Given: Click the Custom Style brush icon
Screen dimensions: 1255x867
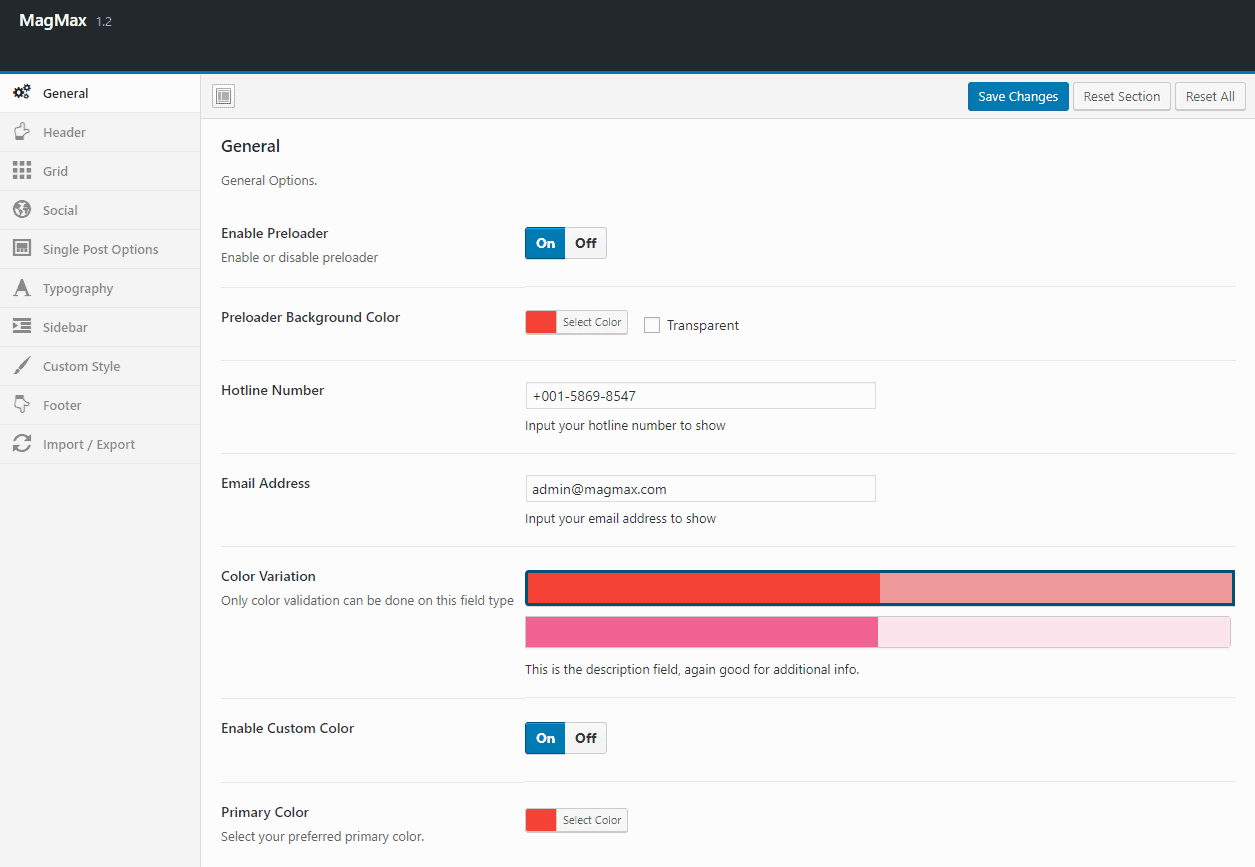Looking at the screenshot, I should [x=21, y=366].
